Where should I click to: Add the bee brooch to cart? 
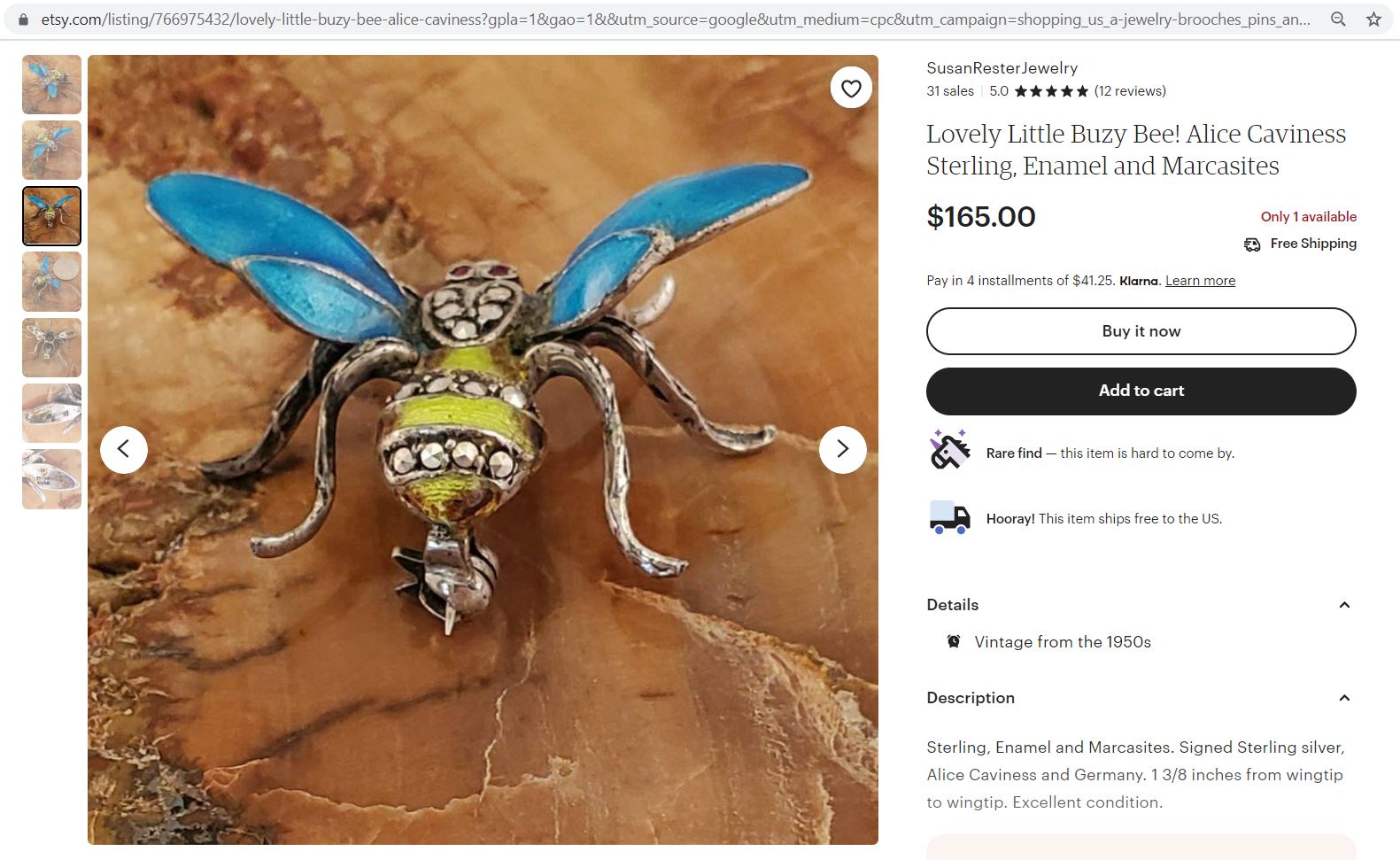(x=1141, y=390)
